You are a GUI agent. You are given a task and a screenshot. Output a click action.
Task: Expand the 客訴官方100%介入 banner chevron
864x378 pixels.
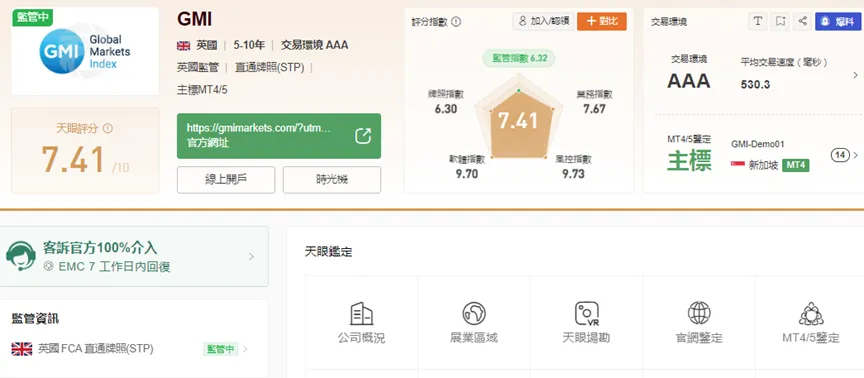click(x=251, y=256)
